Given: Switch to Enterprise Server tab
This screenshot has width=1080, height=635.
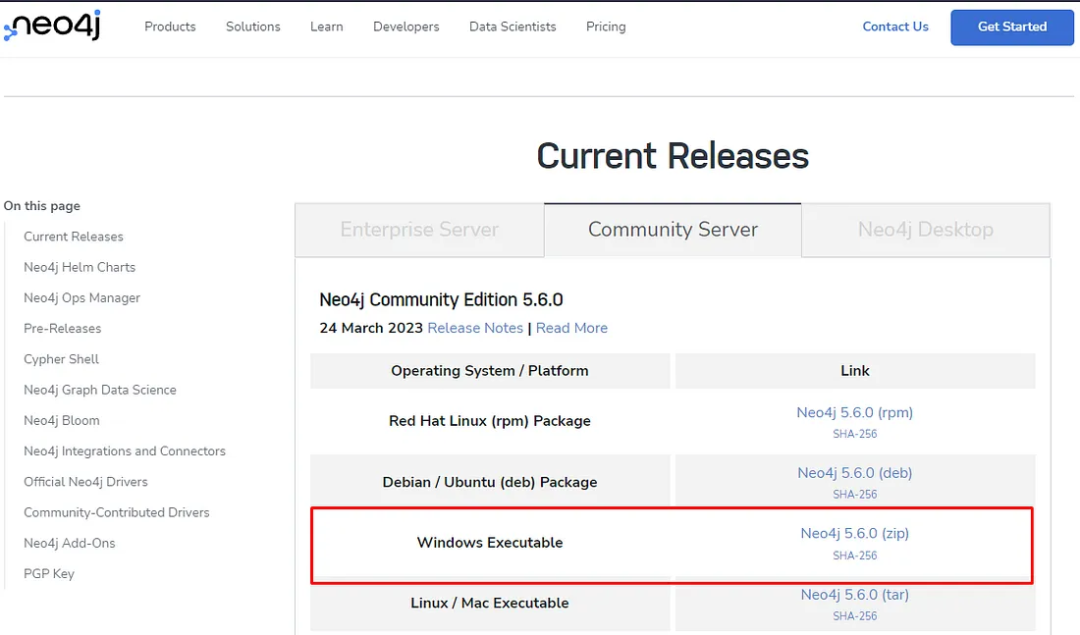Looking at the screenshot, I should 419,230.
